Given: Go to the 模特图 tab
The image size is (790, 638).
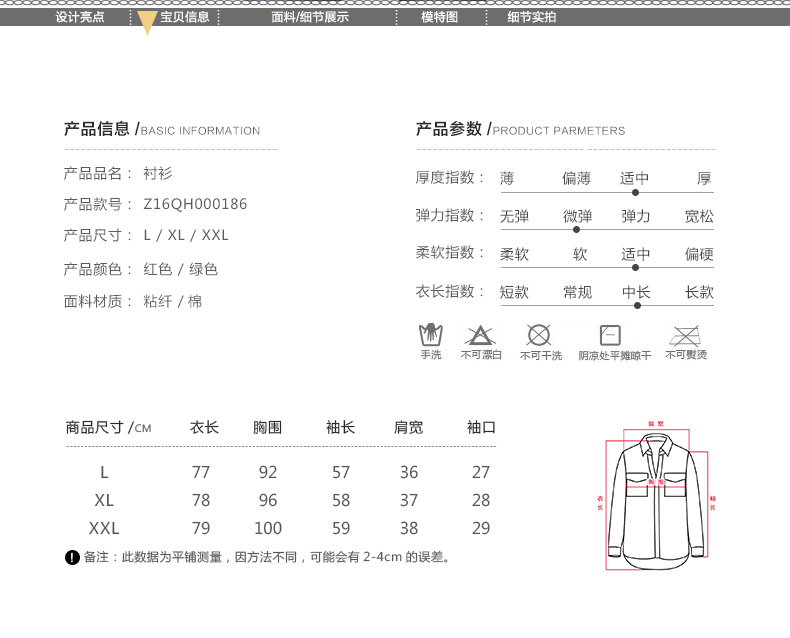Looking at the screenshot, I should (439, 17).
